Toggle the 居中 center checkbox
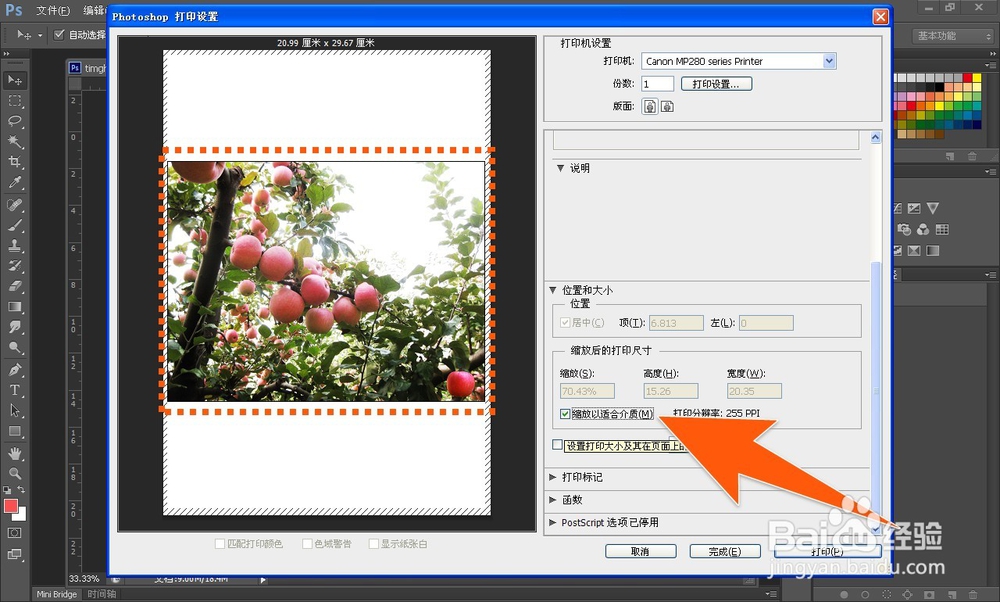Viewport: 1000px width, 602px height. [565, 323]
